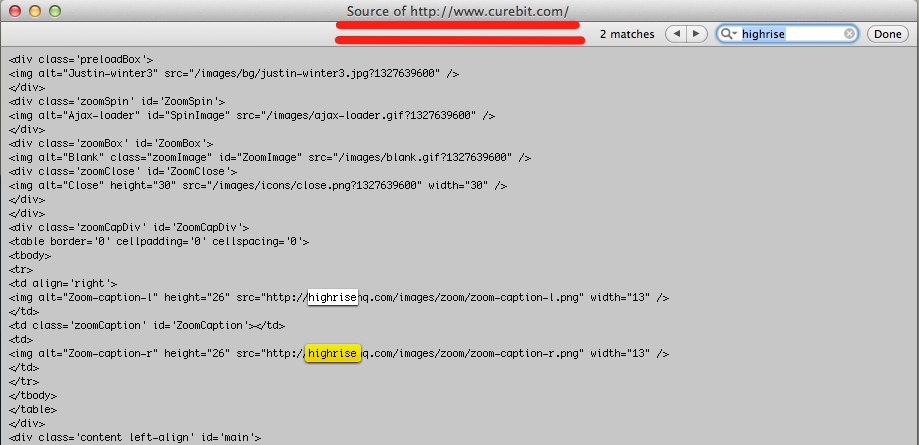Click the window title Source of http://www.curebit.com/
The image size is (919, 445).
coord(458,11)
